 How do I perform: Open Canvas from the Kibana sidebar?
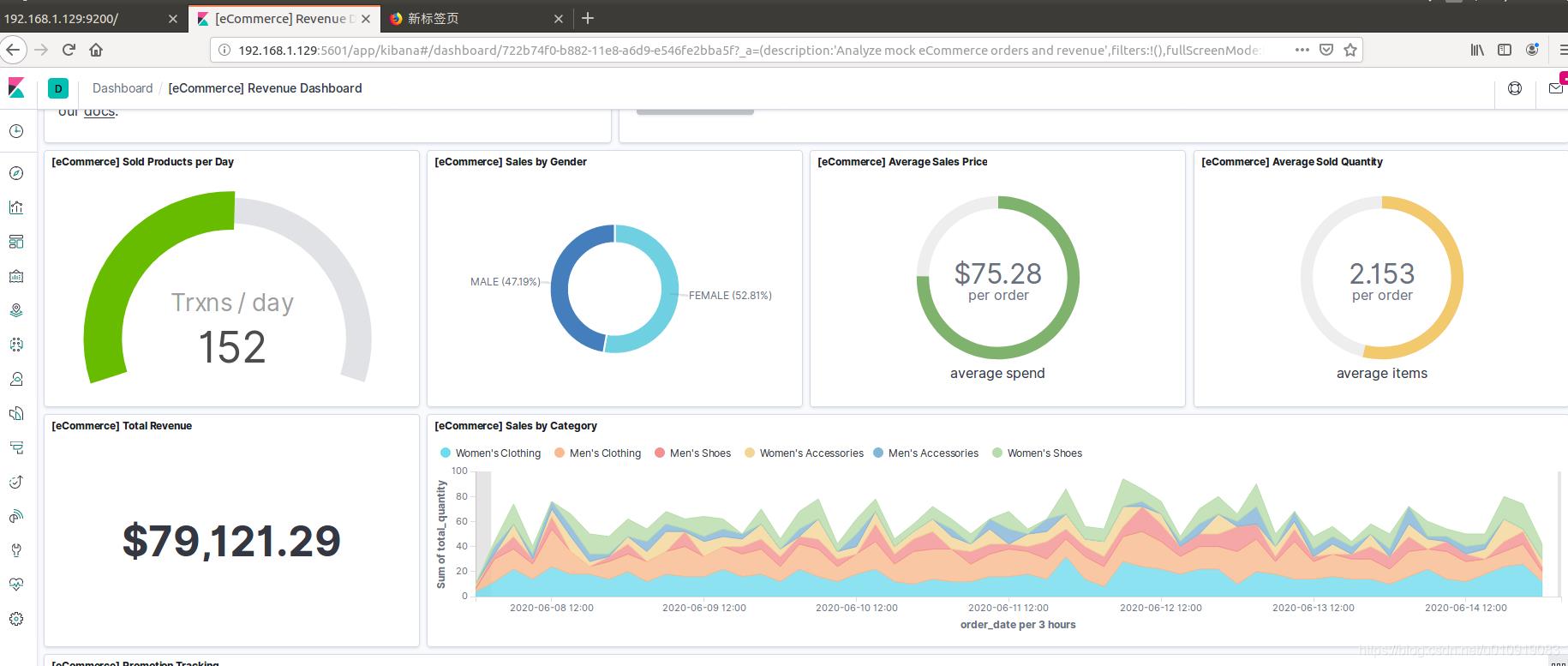tap(16, 276)
